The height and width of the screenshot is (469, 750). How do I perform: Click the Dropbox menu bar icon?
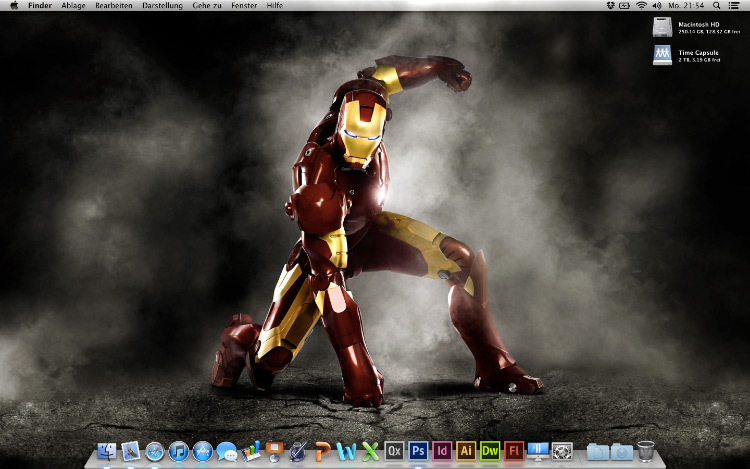(610, 5)
